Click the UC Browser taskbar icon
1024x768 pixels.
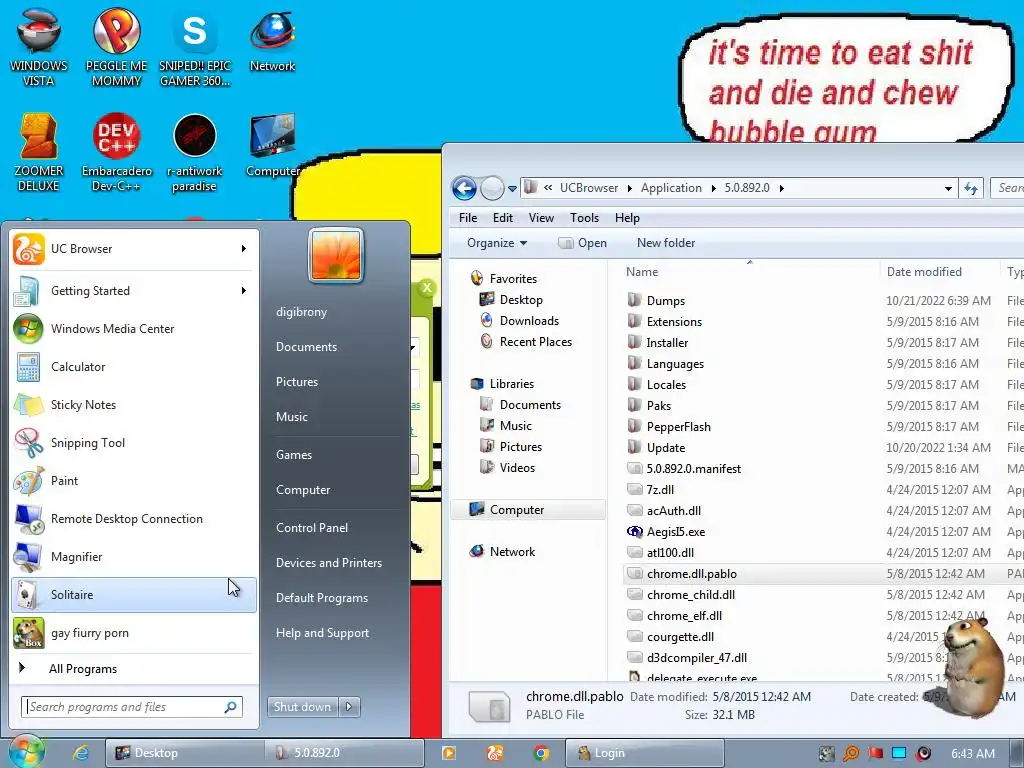(x=494, y=753)
